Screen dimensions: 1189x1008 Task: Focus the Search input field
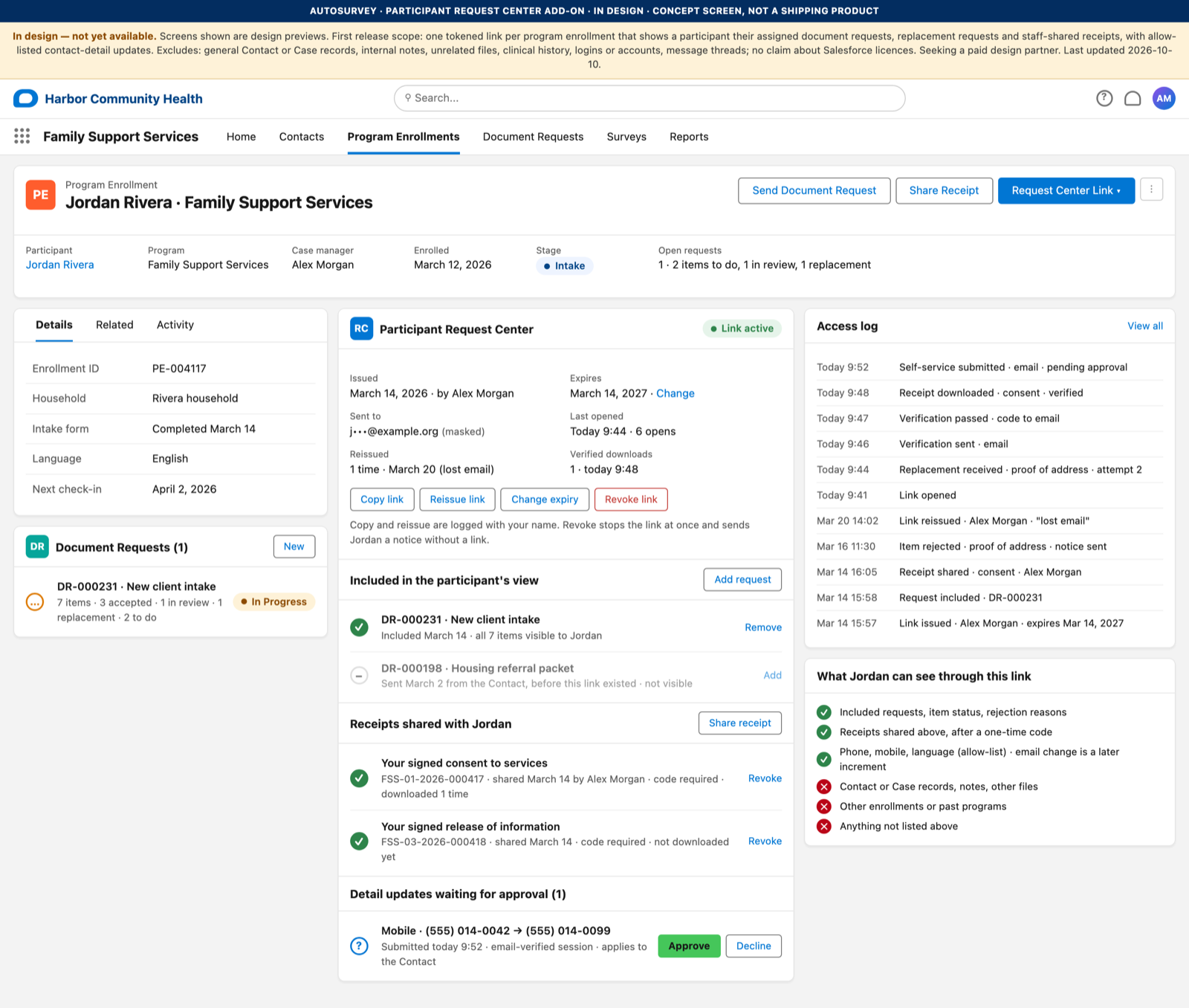click(649, 98)
